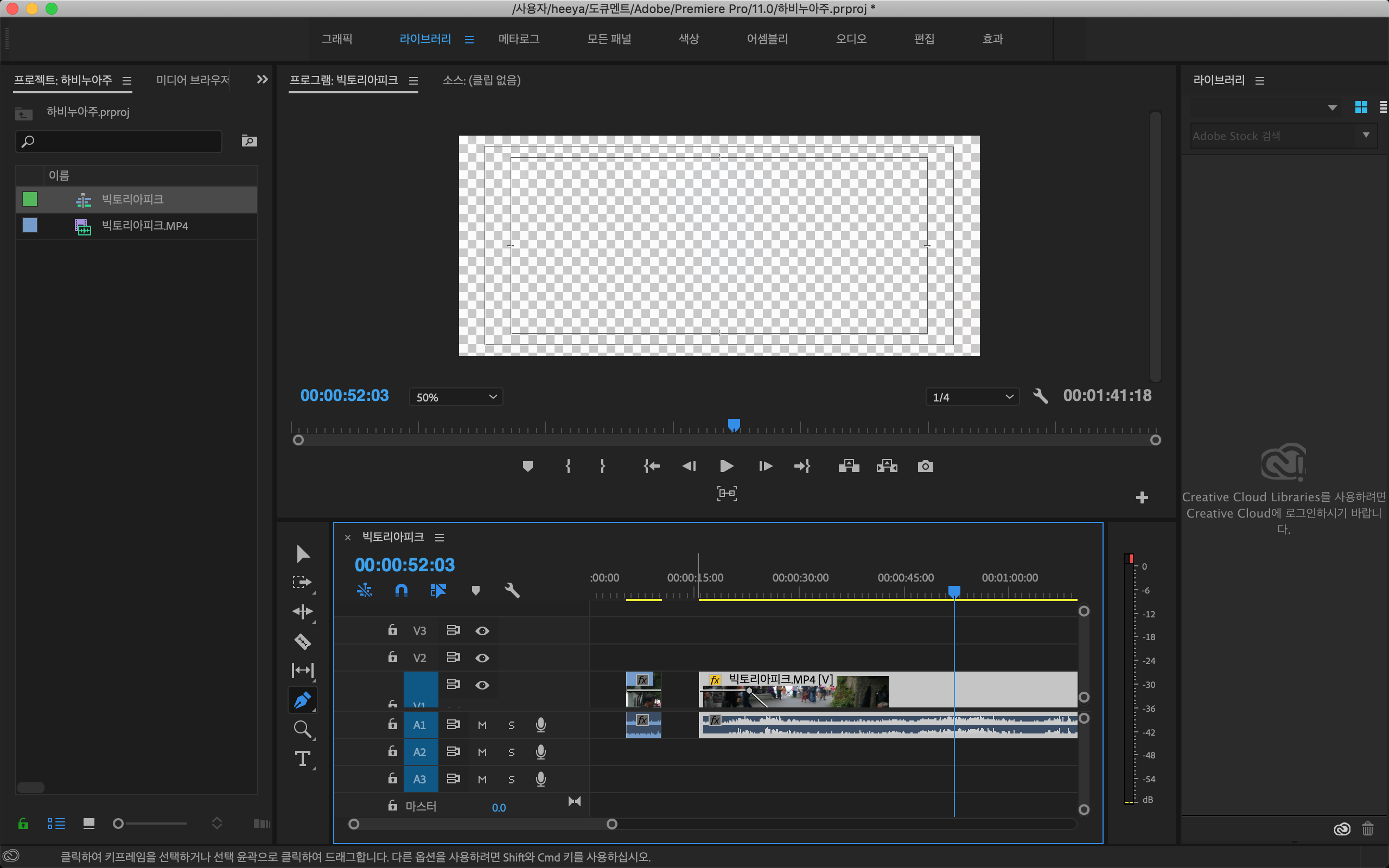The image size is (1389, 868).
Task: Select 빅토리아피크.MP4 clip in project
Action: point(137,226)
